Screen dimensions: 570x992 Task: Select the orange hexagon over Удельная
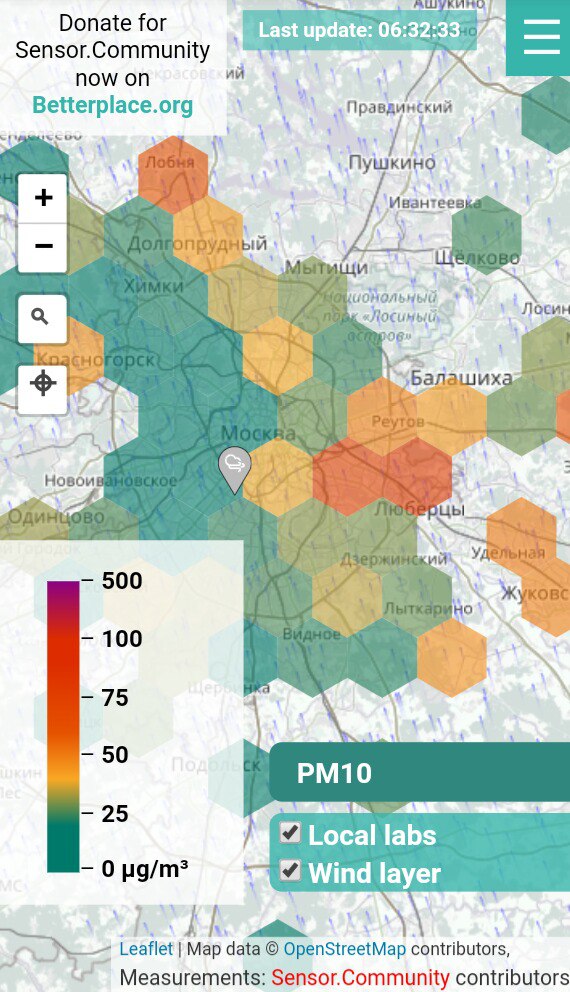521,538
